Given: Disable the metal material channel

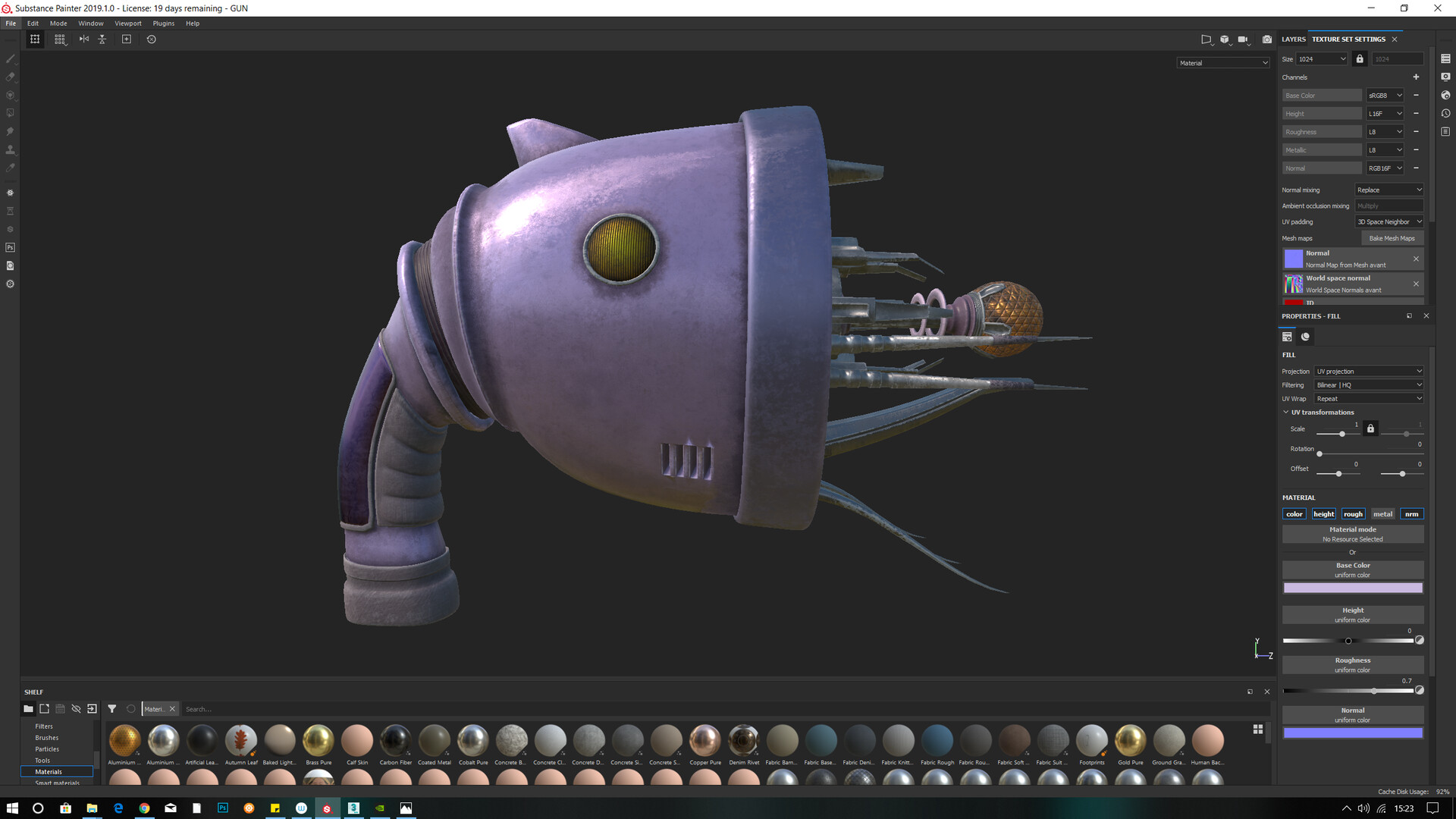Looking at the screenshot, I should (1382, 514).
